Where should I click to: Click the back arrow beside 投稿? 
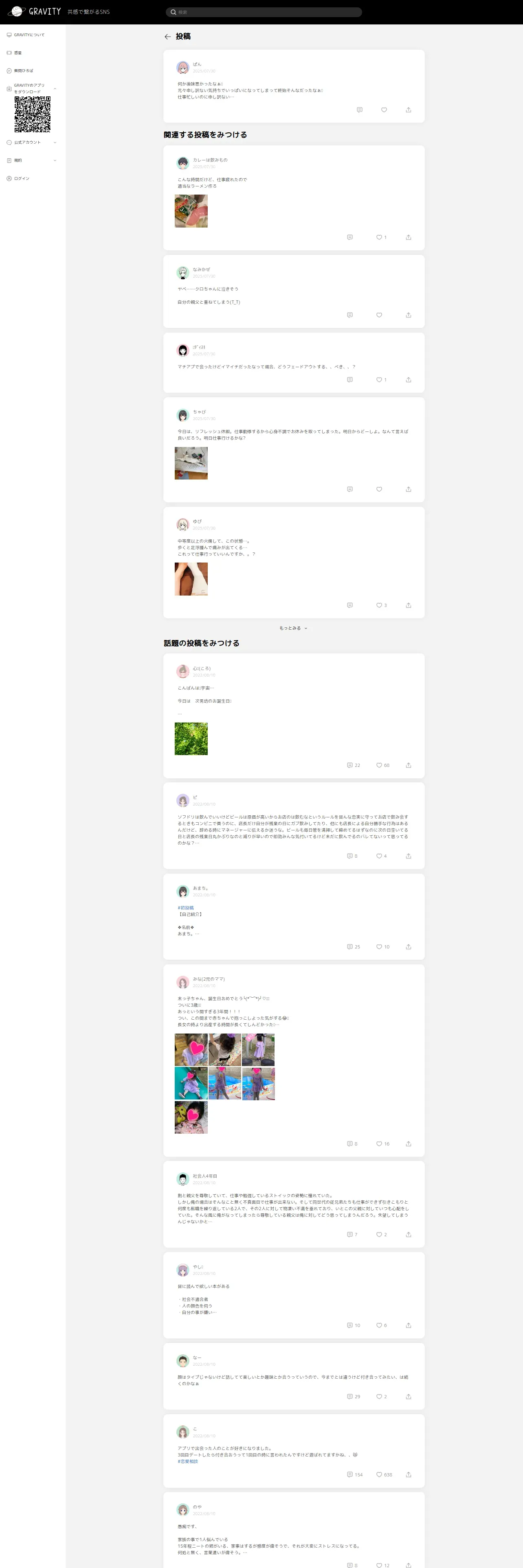click(167, 37)
